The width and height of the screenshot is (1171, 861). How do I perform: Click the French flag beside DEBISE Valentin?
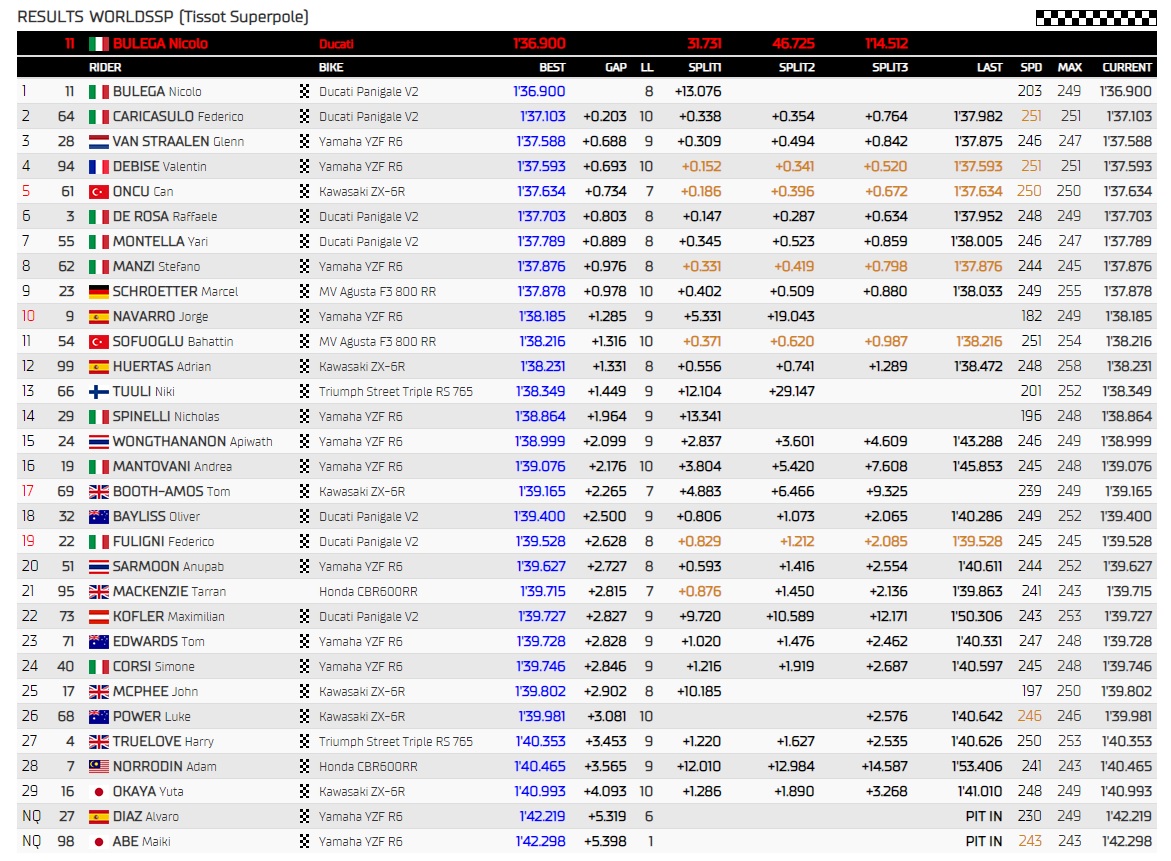click(x=99, y=167)
